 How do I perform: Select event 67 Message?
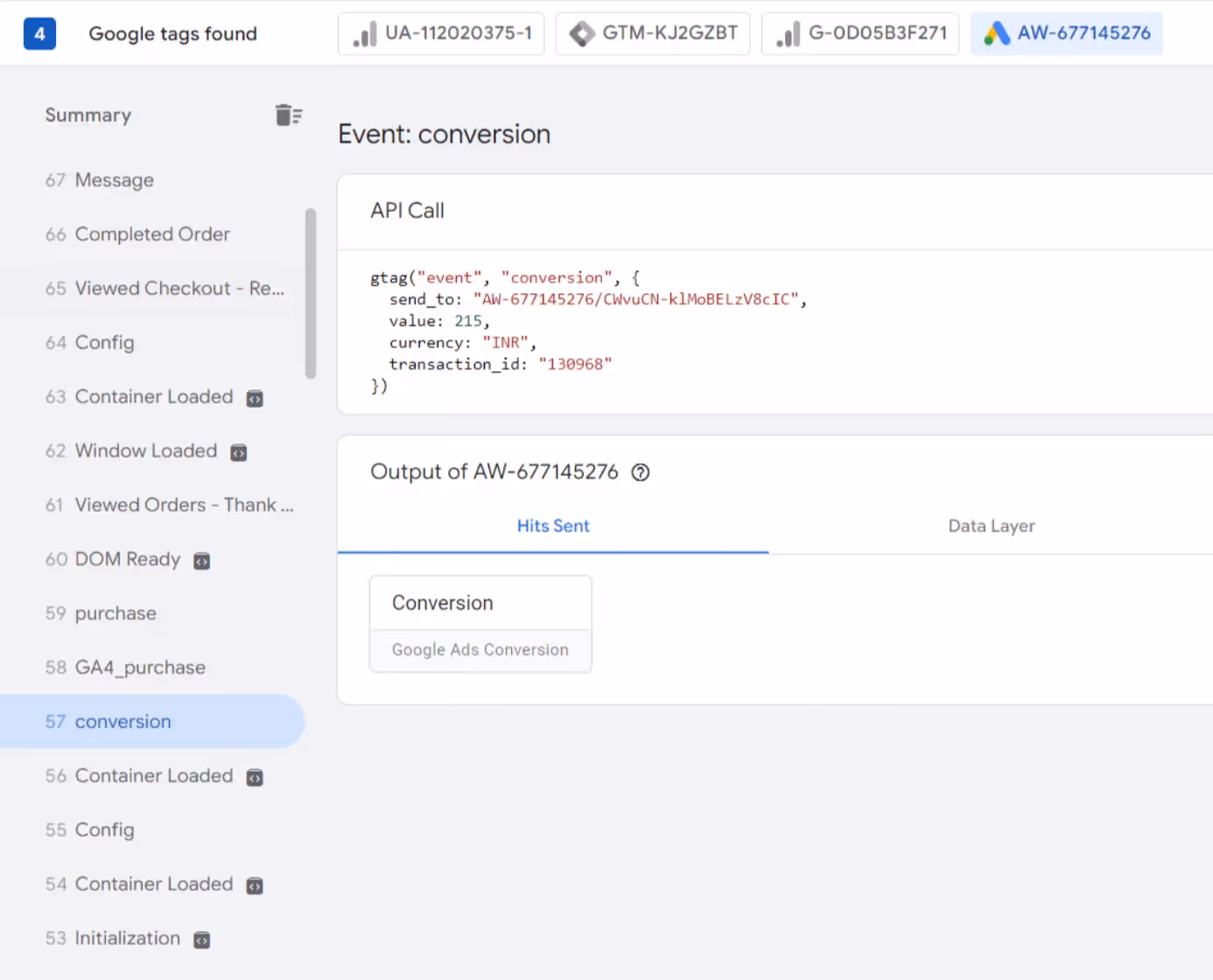coord(152,180)
